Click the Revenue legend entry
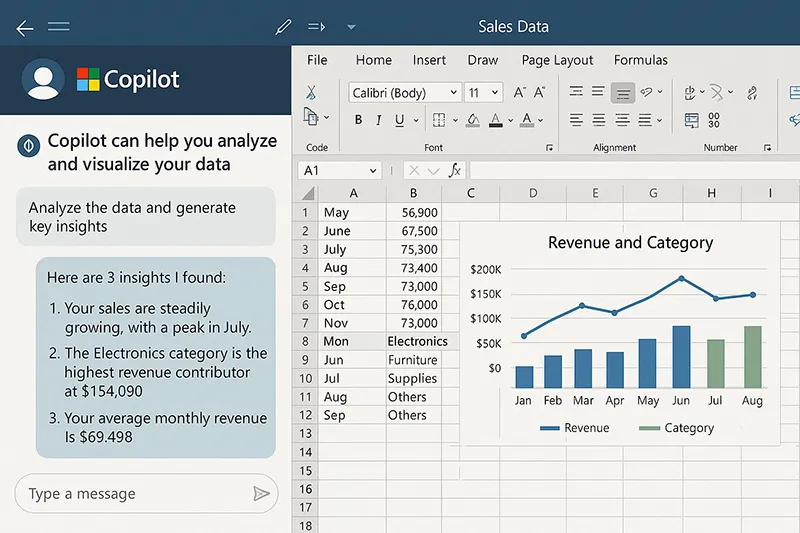Viewport: 800px width, 533px height. coord(574,428)
